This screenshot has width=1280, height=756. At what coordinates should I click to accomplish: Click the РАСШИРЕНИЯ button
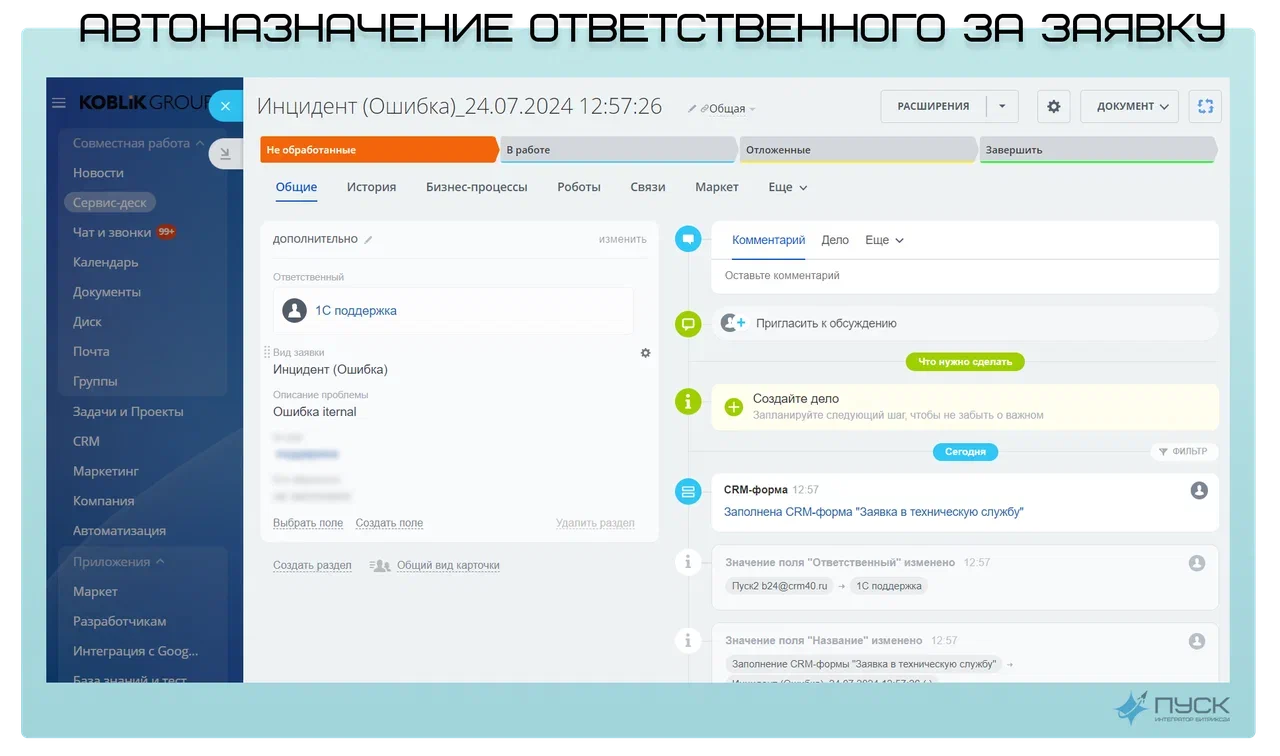tap(933, 106)
